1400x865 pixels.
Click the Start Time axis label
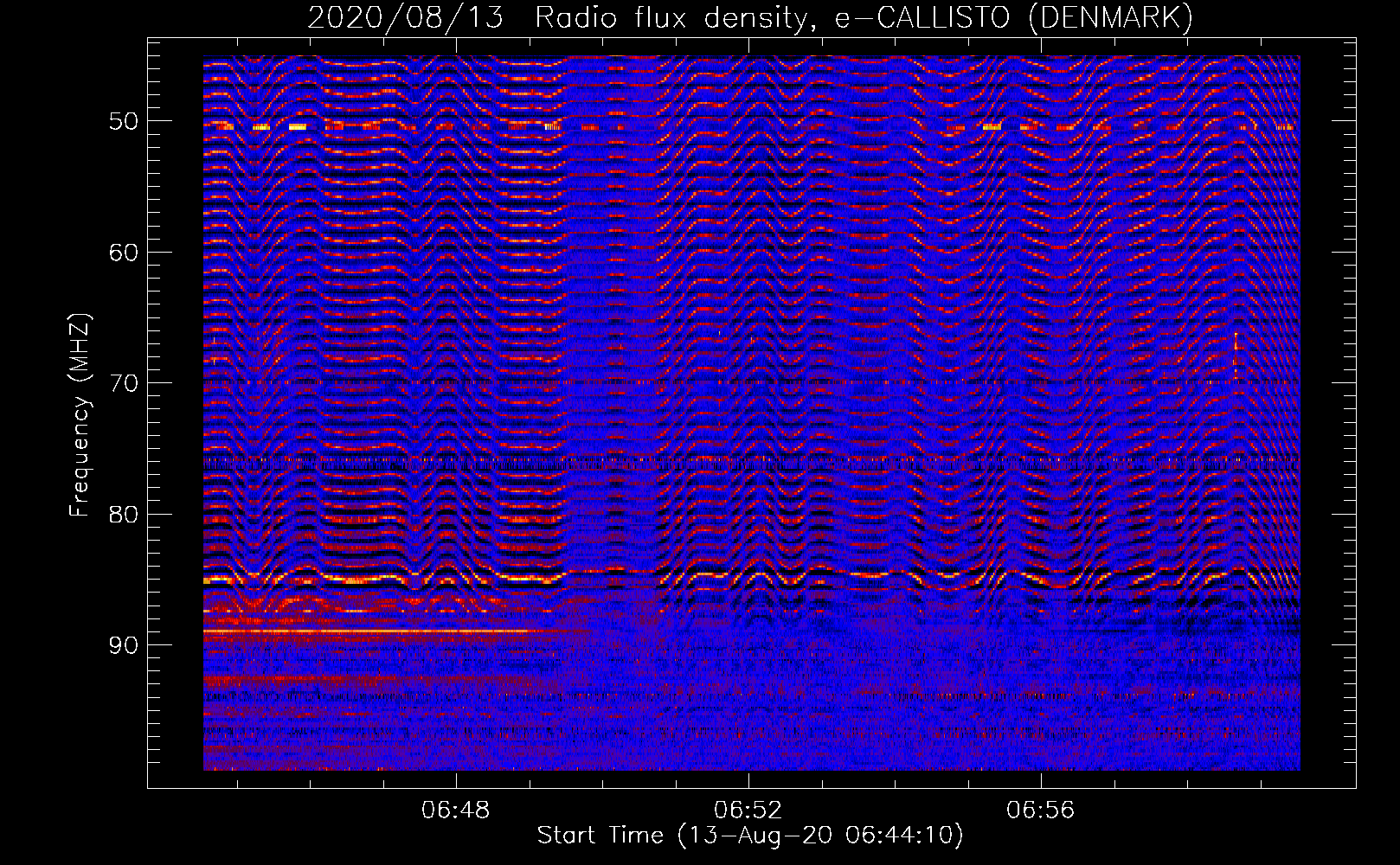pos(750,836)
